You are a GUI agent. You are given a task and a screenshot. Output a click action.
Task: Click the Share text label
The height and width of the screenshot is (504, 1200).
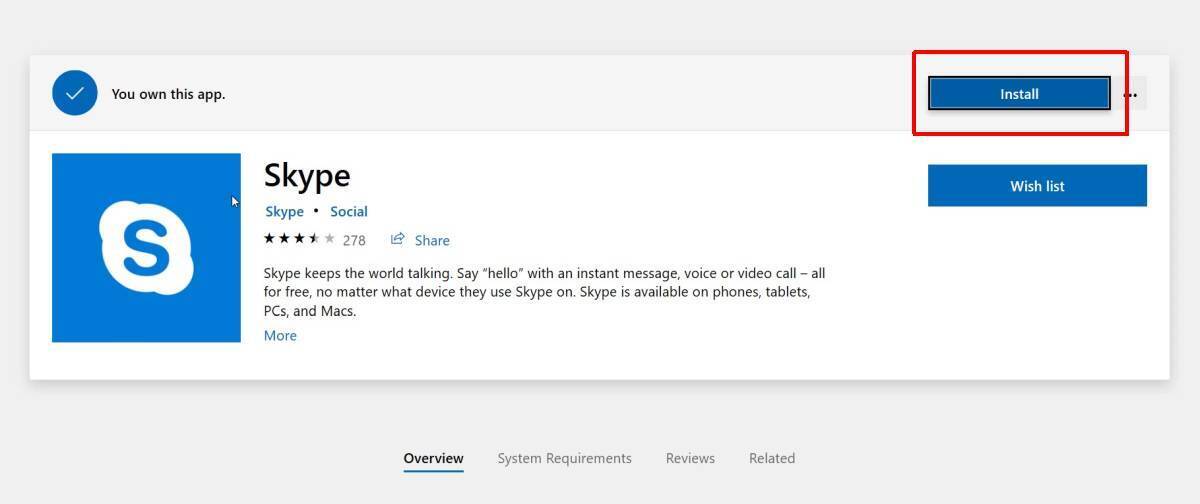click(x=432, y=240)
